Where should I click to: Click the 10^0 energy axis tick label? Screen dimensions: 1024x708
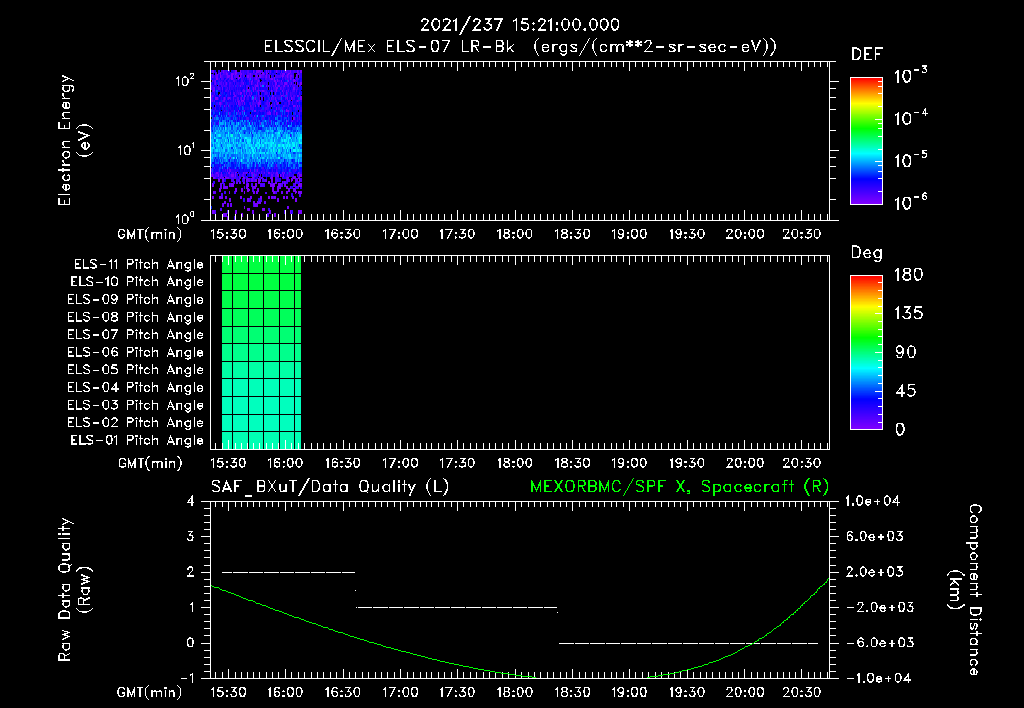[185, 217]
